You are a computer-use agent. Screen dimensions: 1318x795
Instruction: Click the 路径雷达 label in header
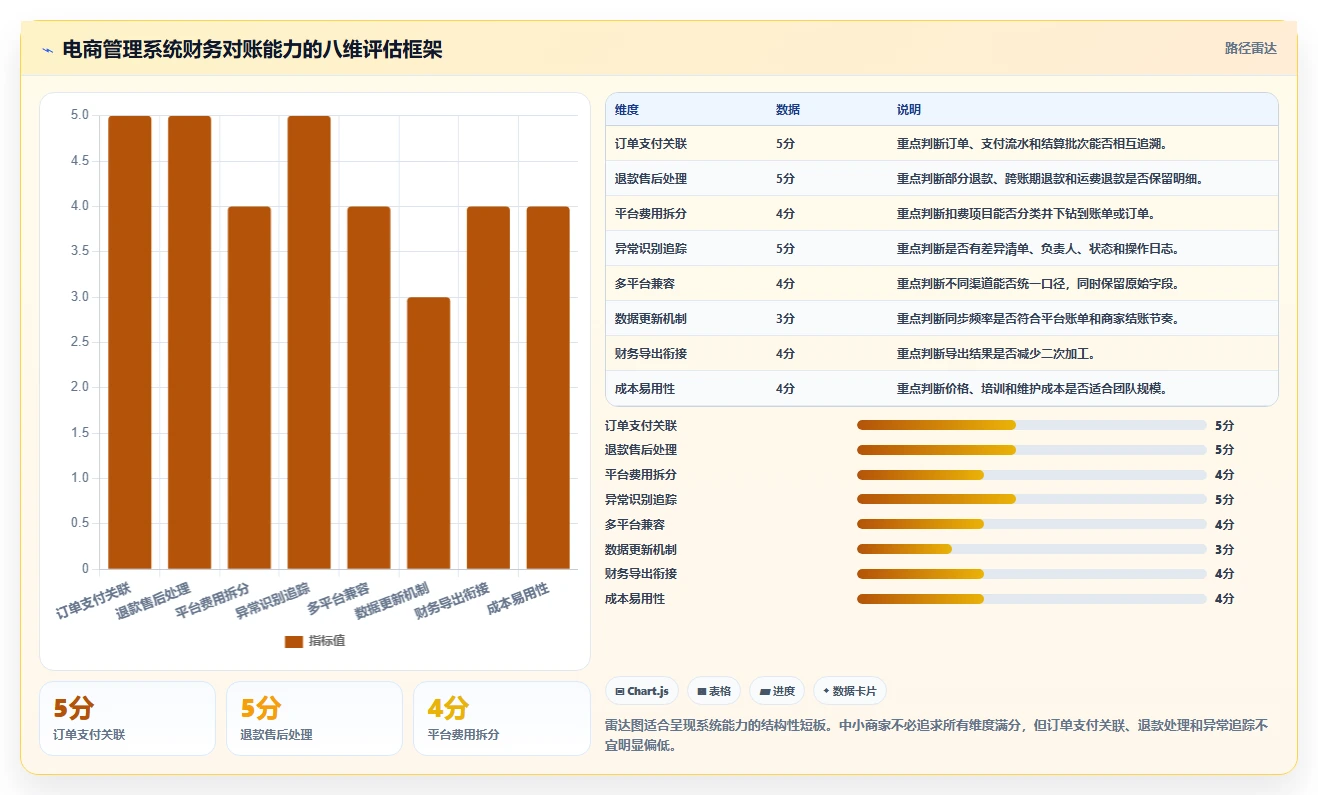[1251, 48]
